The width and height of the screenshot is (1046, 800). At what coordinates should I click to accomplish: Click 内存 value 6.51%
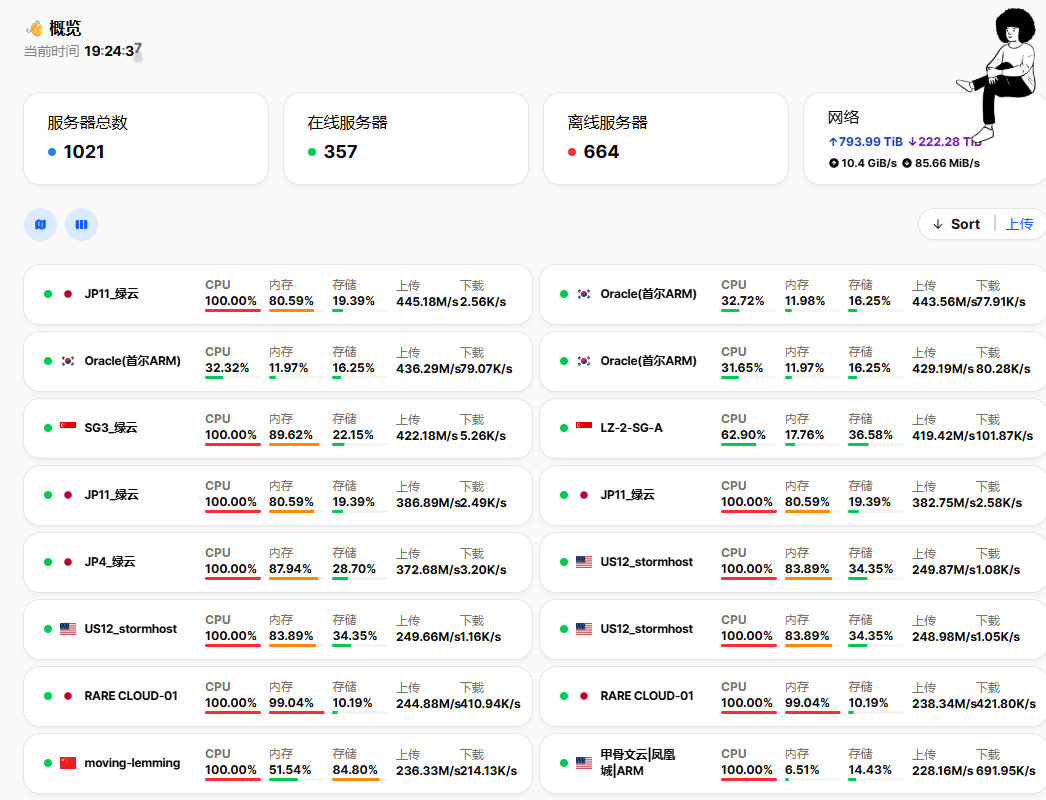(803, 770)
